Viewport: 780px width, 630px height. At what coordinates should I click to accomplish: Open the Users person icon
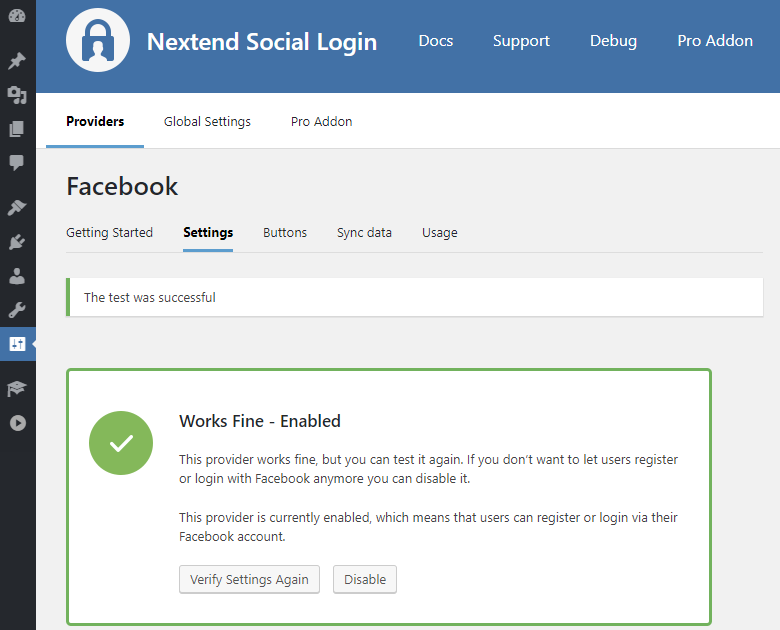click(17, 276)
